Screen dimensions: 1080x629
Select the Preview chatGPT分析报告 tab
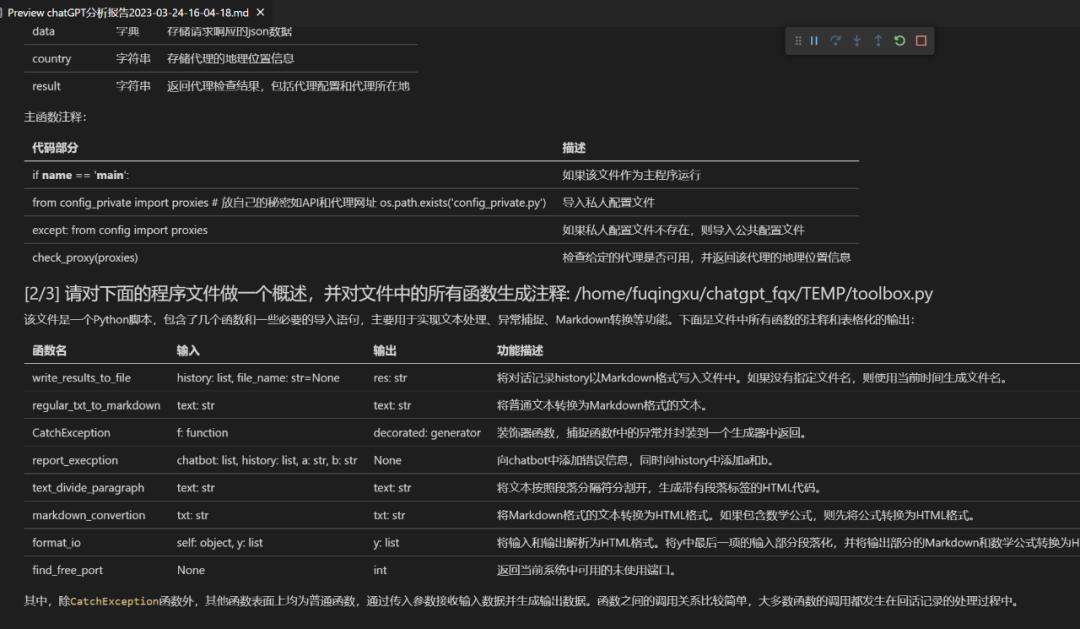pos(130,12)
